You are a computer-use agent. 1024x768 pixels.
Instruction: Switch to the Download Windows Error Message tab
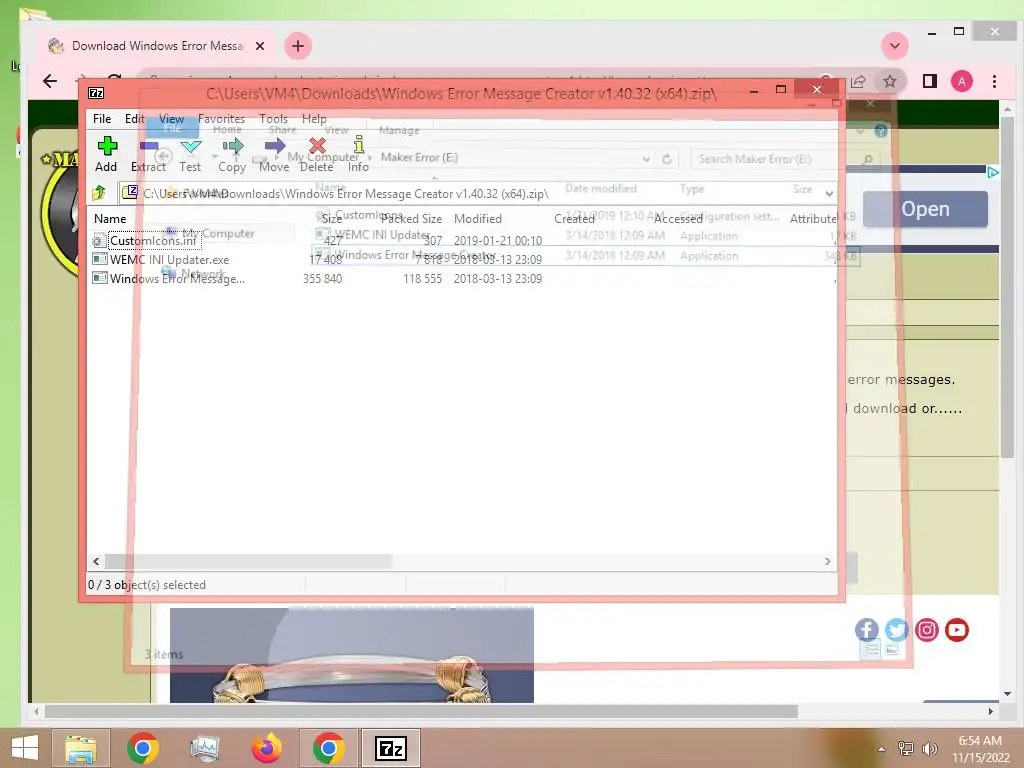(157, 46)
